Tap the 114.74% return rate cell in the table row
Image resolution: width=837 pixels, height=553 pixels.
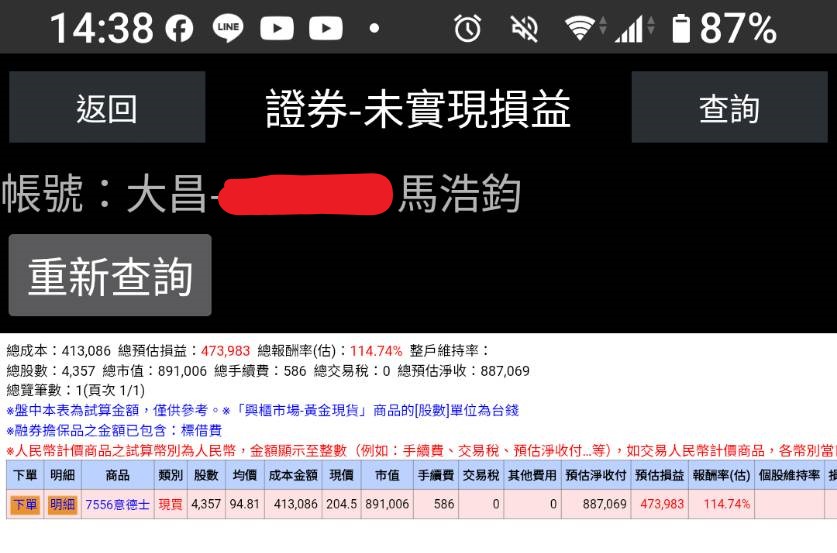pos(721,504)
